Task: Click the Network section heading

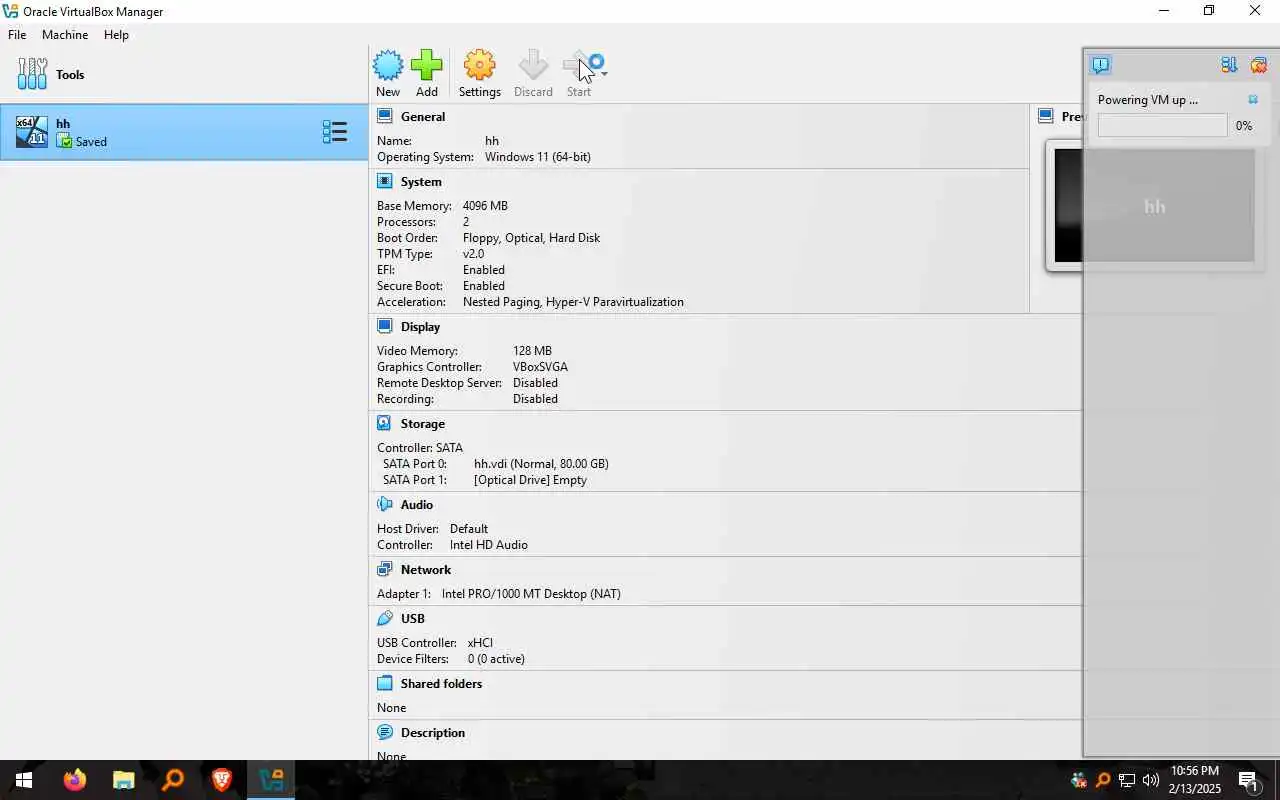Action: [426, 569]
